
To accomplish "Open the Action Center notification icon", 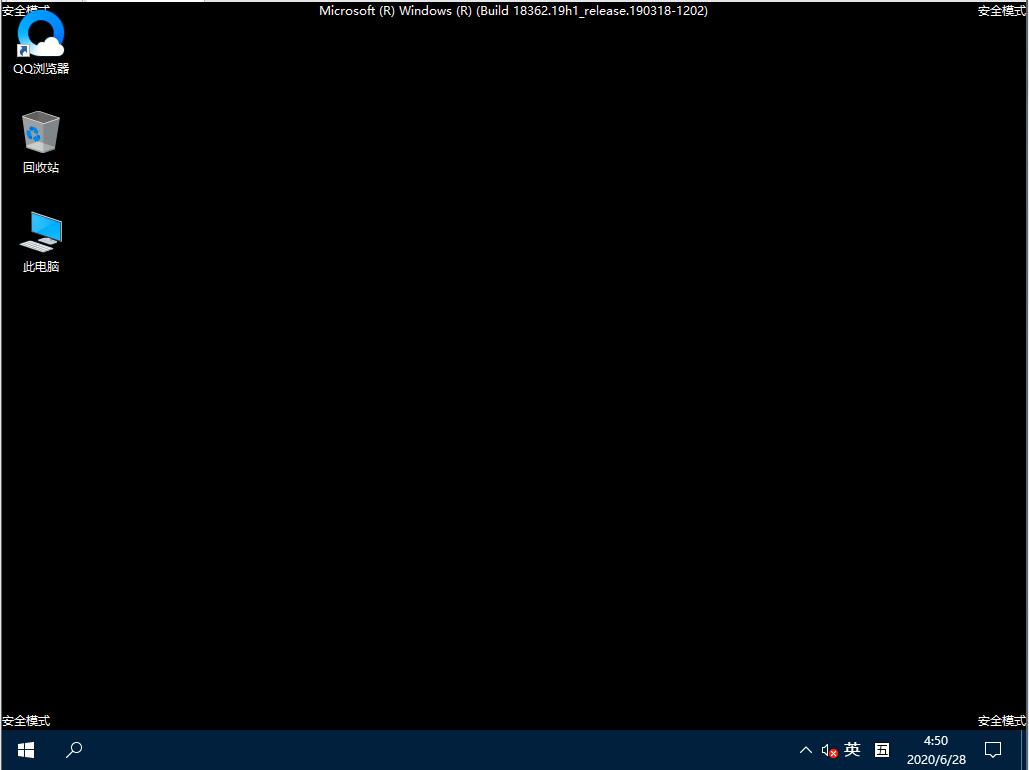I will tap(992, 749).
